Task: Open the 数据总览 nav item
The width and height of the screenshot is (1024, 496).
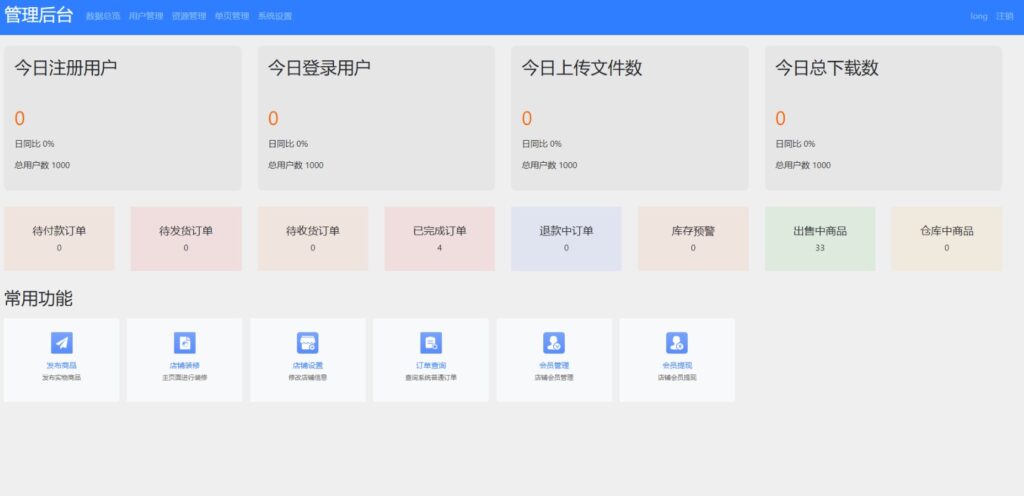Action: click(x=103, y=16)
